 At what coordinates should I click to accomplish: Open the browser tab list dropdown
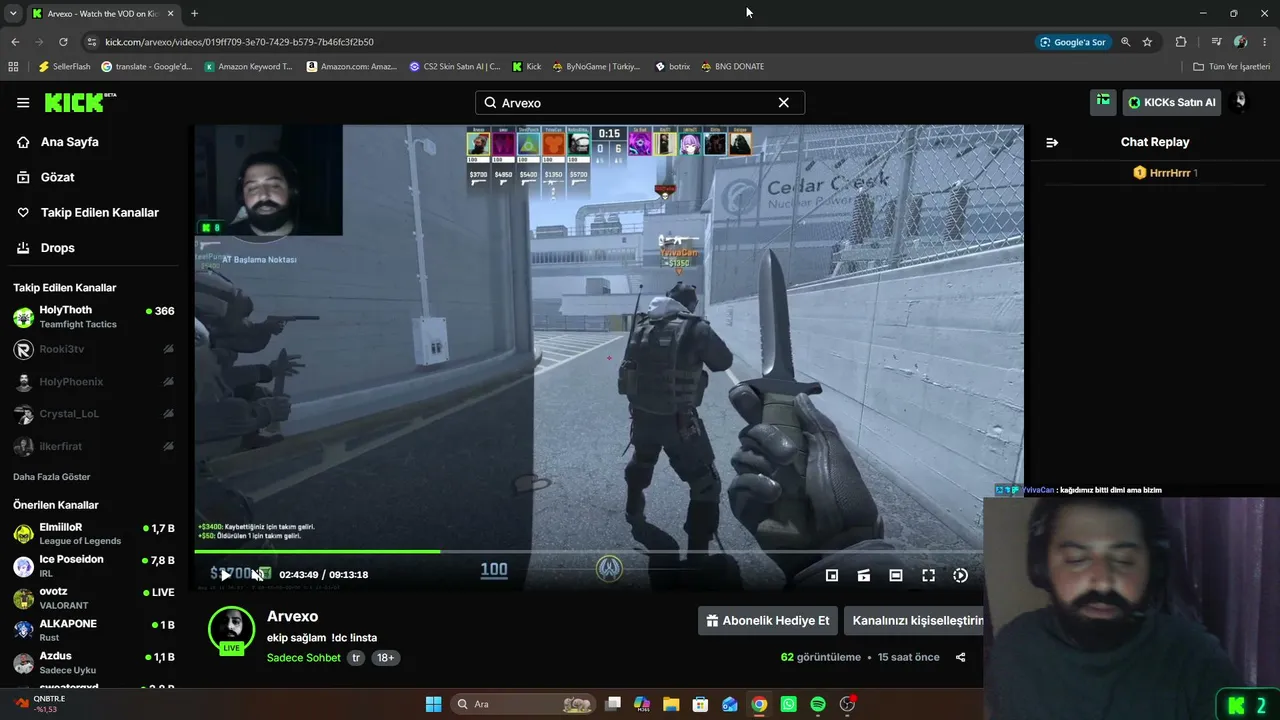pos(13,14)
